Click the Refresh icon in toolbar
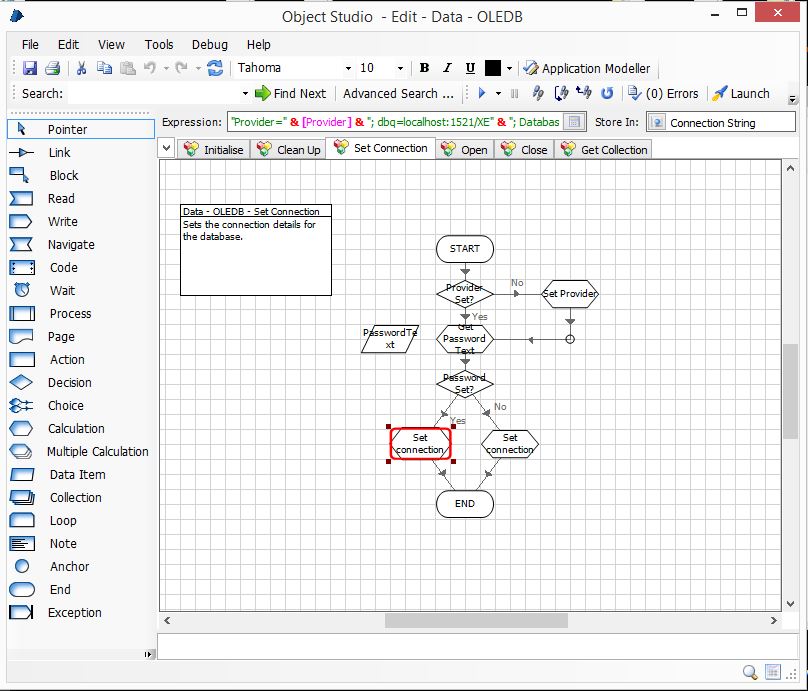This screenshot has width=808, height=691. tap(215, 69)
